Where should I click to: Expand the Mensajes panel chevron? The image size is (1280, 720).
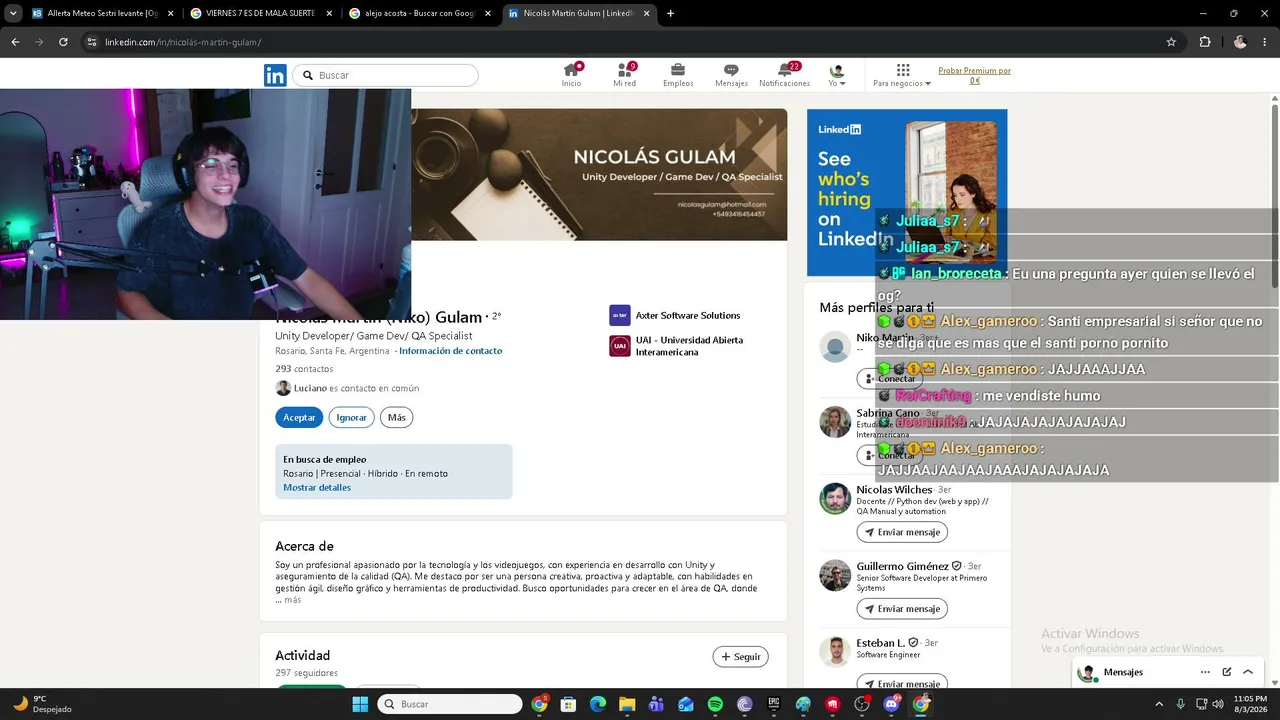tap(1248, 672)
